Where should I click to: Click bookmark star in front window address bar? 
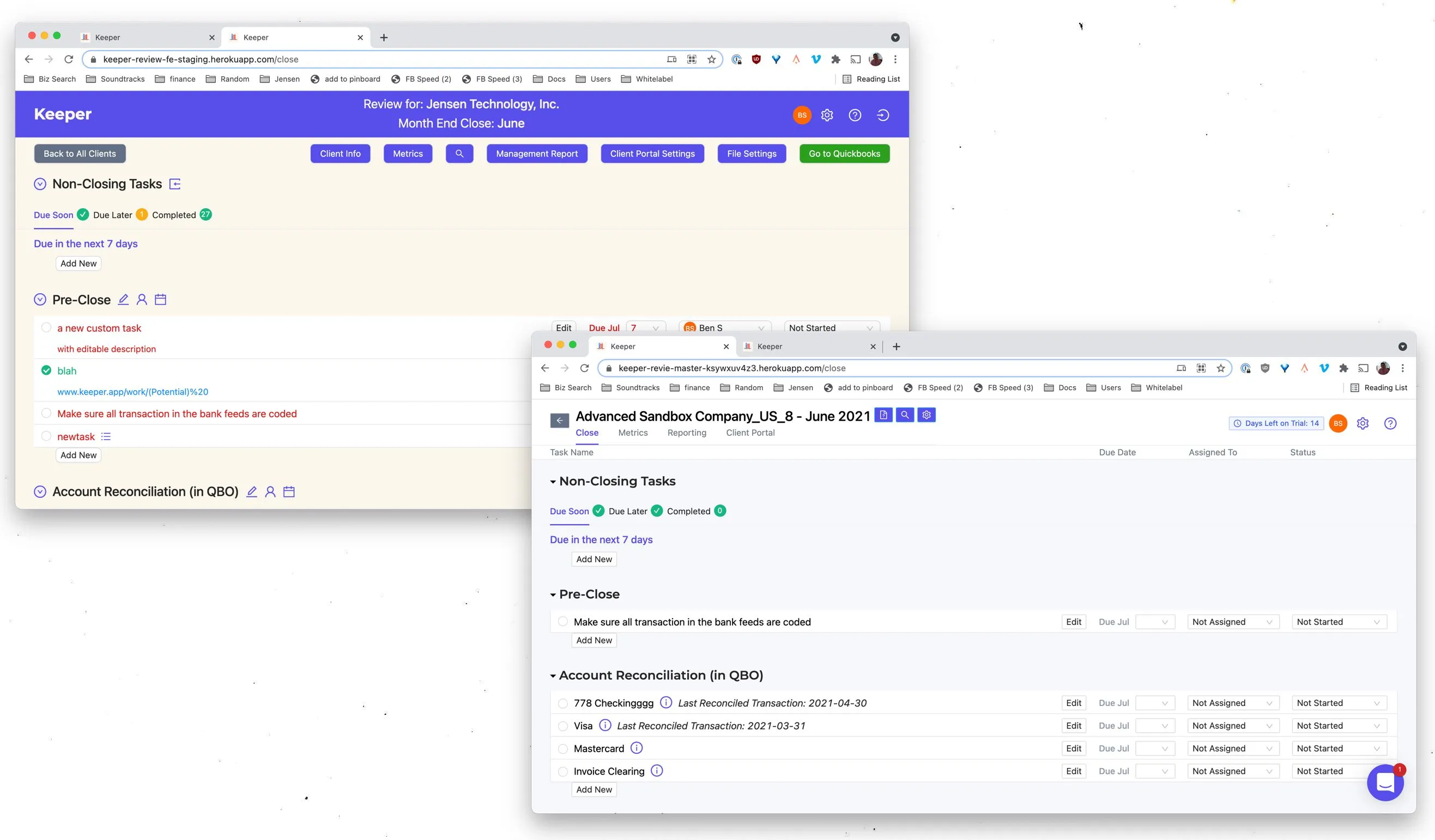(1220, 368)
